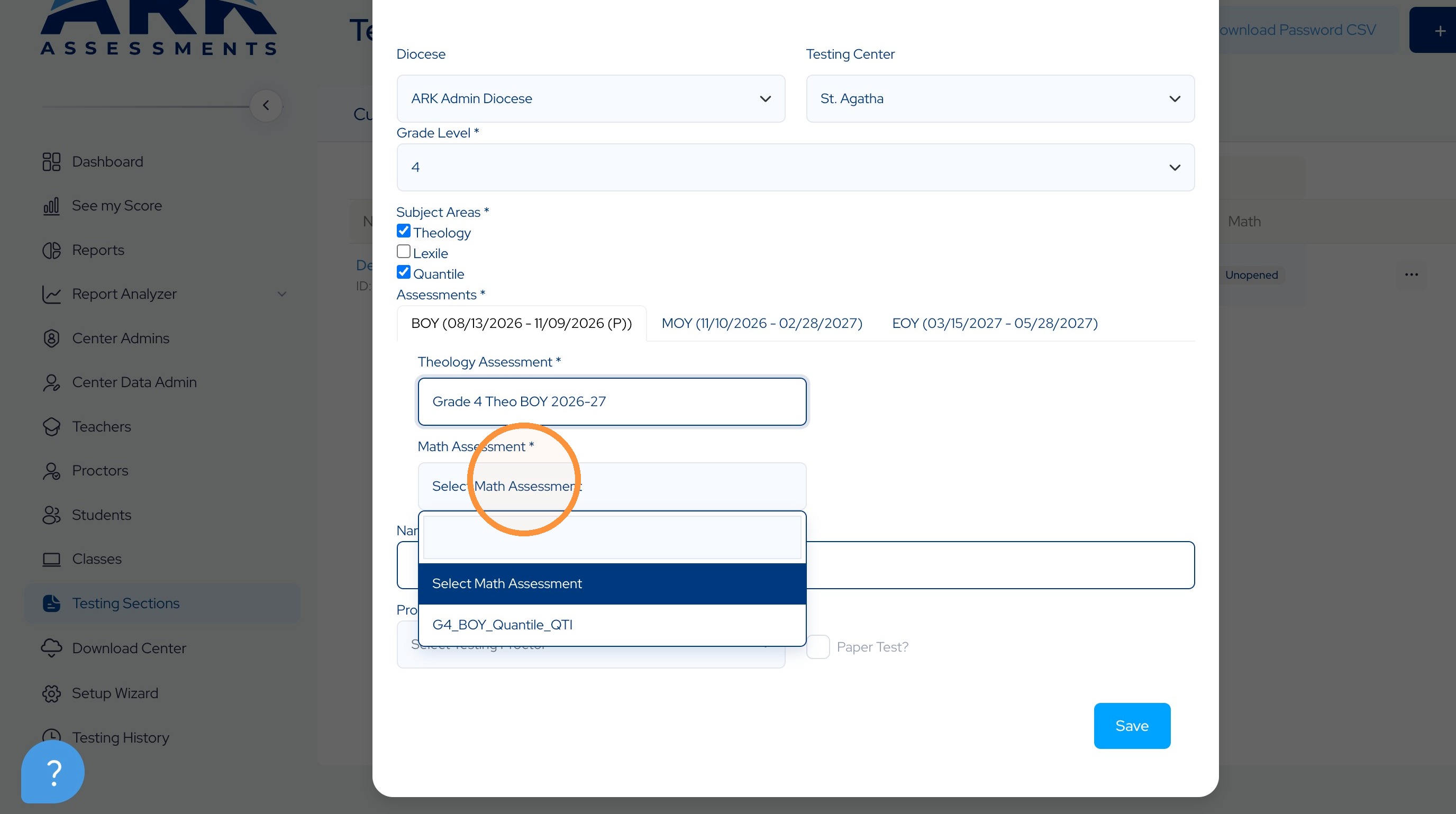Viewport: 1456px width, 814px height.
Task: Click the Download Center cloud icon
Action: click(x=51, y=648)
